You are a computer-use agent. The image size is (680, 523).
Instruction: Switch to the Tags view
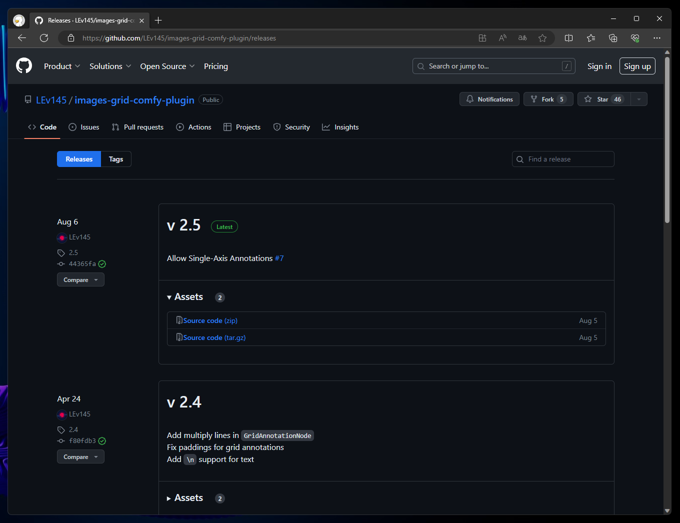116,159
